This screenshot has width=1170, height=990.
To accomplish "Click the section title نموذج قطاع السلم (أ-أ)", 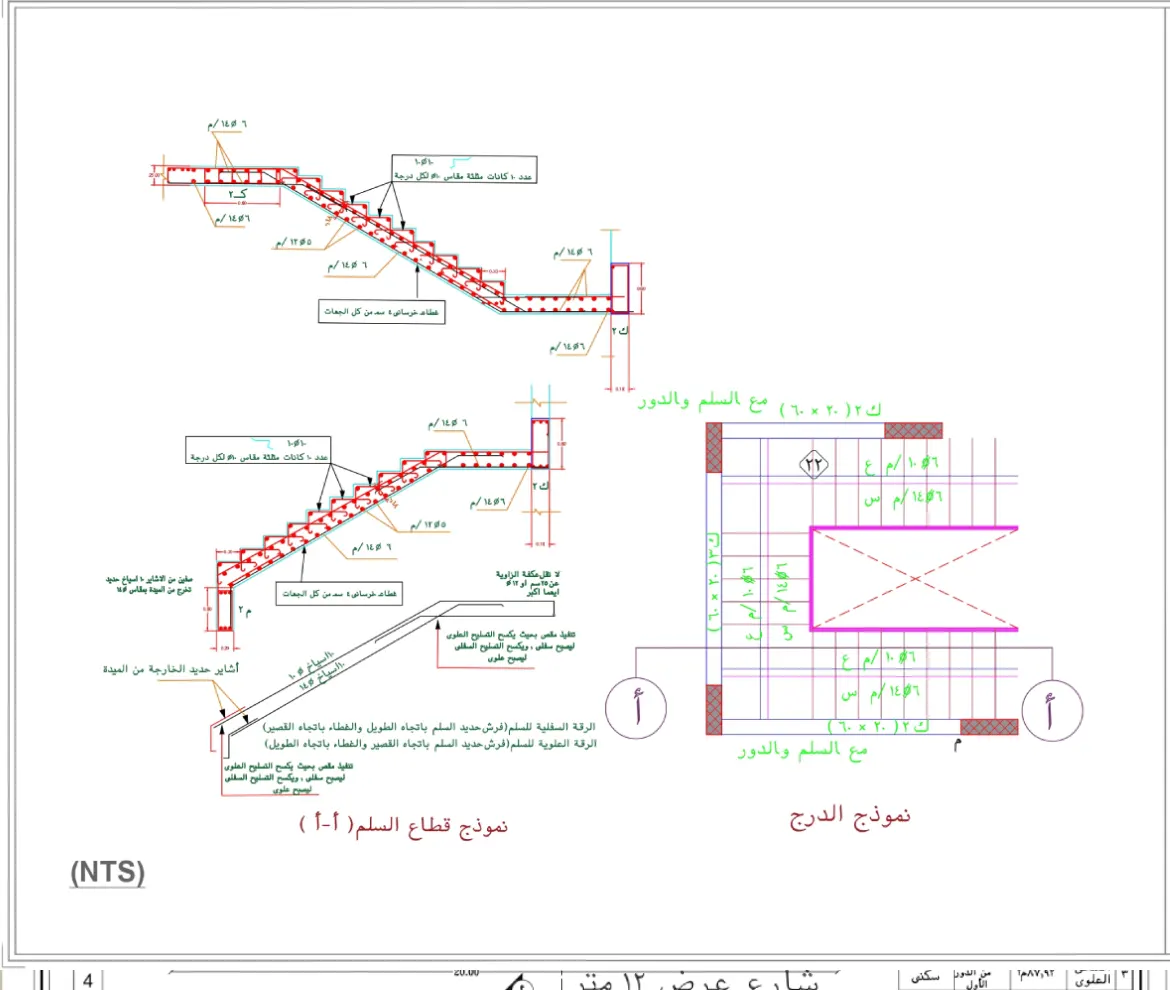I will (x=404, y=825).
